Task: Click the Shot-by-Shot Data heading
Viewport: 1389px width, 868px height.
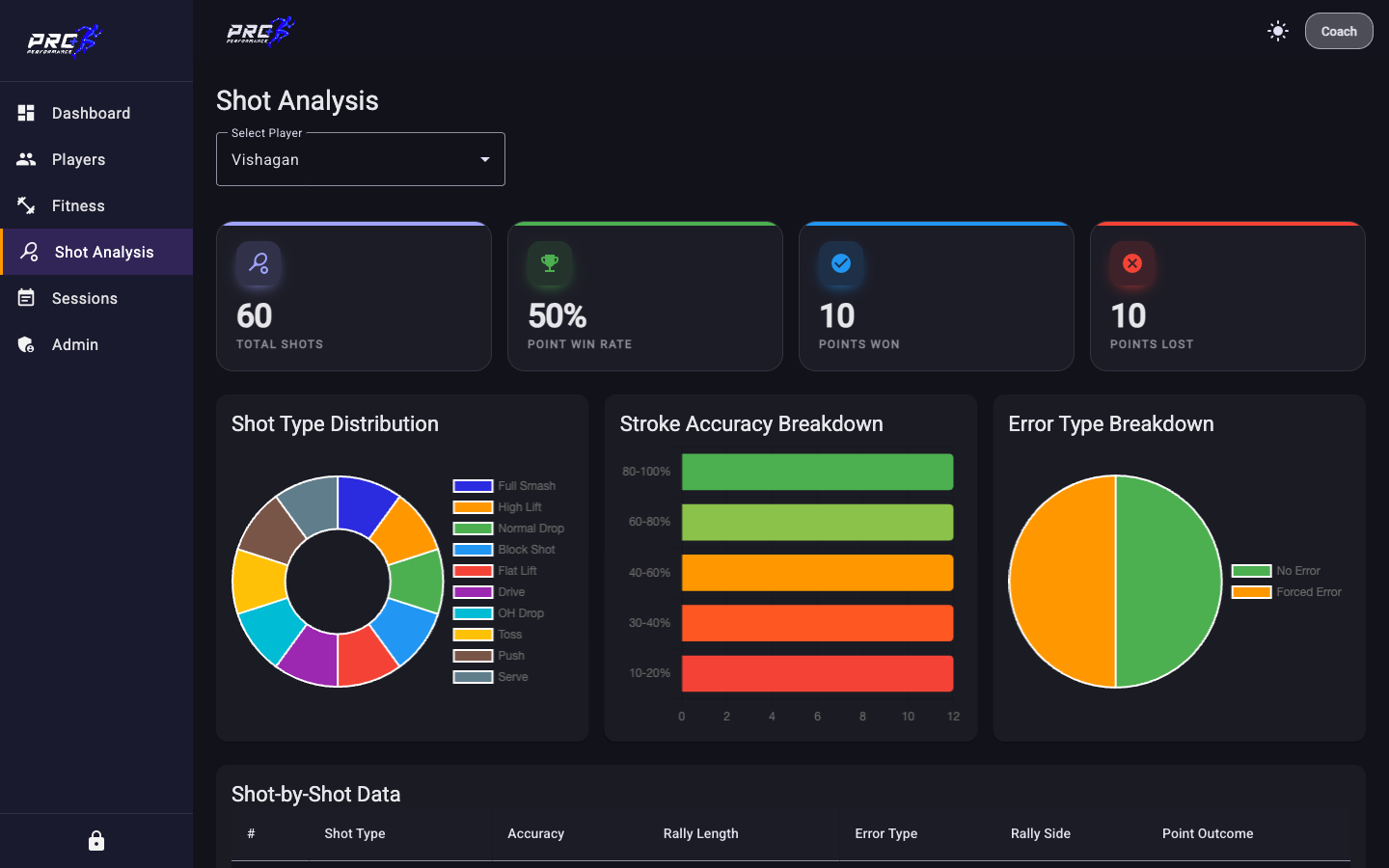Action: coord(315,794)
